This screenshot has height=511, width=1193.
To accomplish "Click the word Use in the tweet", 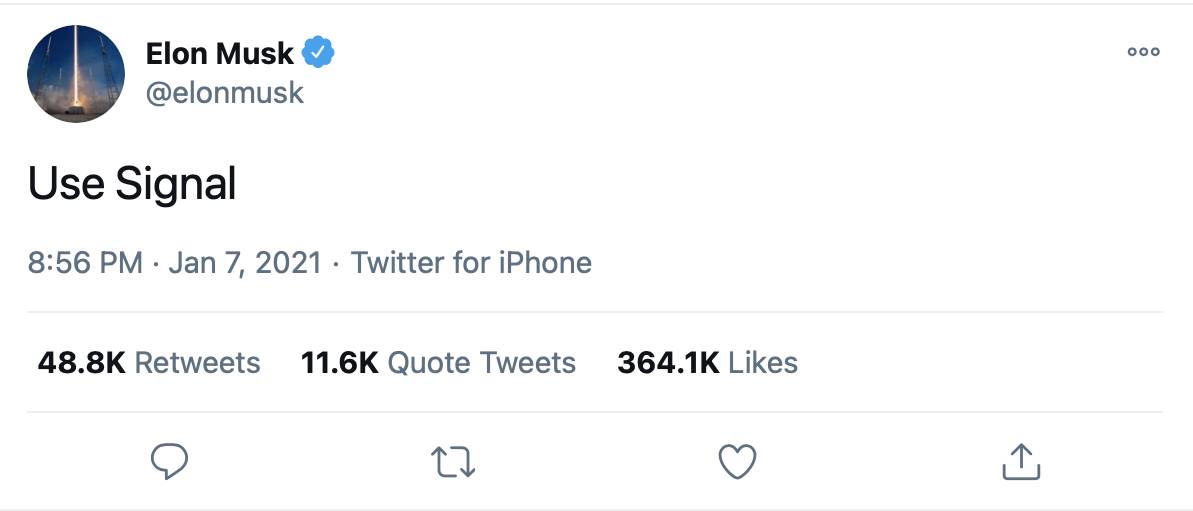I will (66, 184).
